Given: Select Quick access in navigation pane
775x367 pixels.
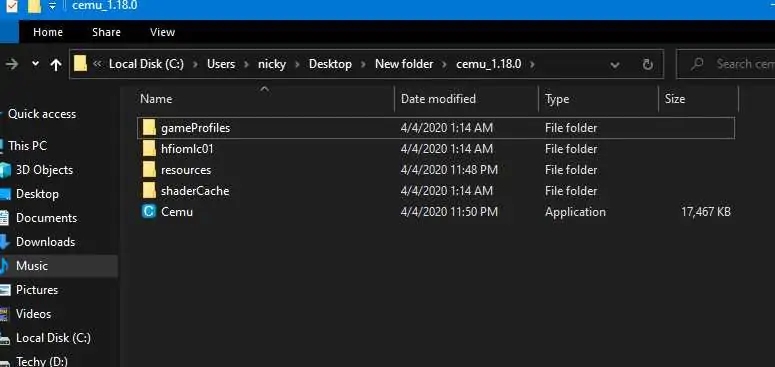Looking at the screenshot, I should coord(42,114).
